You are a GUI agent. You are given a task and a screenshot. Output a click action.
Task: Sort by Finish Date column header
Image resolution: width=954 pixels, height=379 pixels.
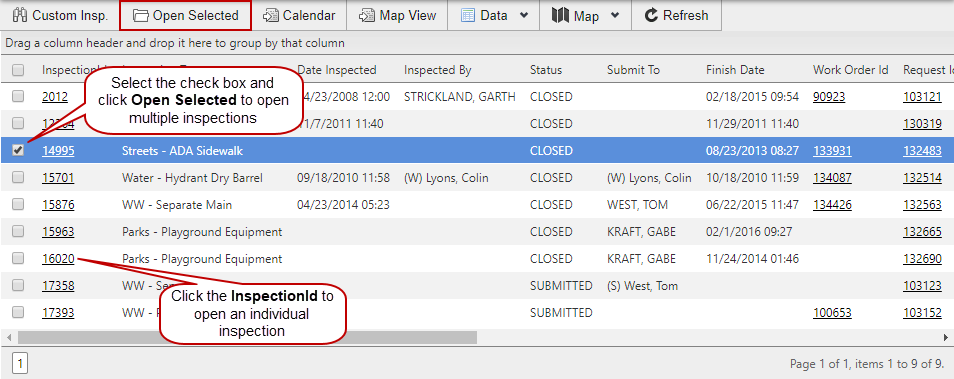pyautogui.click(x=735, y=70)
